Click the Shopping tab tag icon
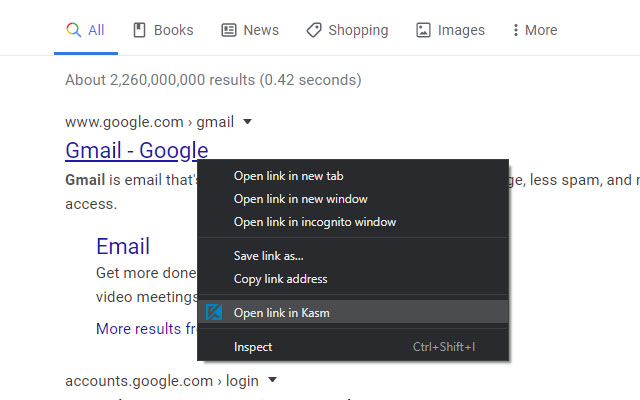640x400 pixels. tap(314, 30)
